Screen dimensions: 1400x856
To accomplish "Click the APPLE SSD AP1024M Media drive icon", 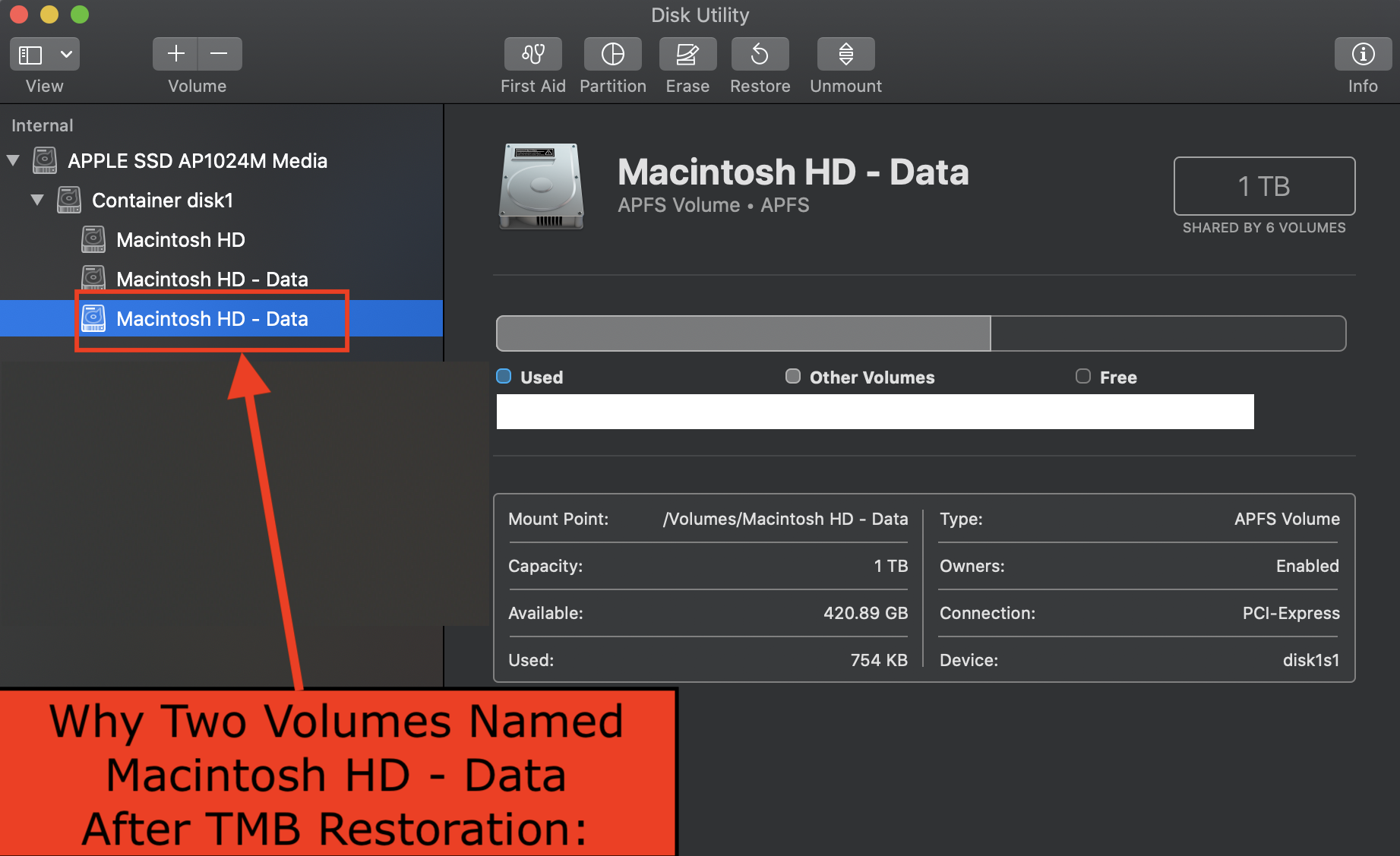I will (45, 160).
